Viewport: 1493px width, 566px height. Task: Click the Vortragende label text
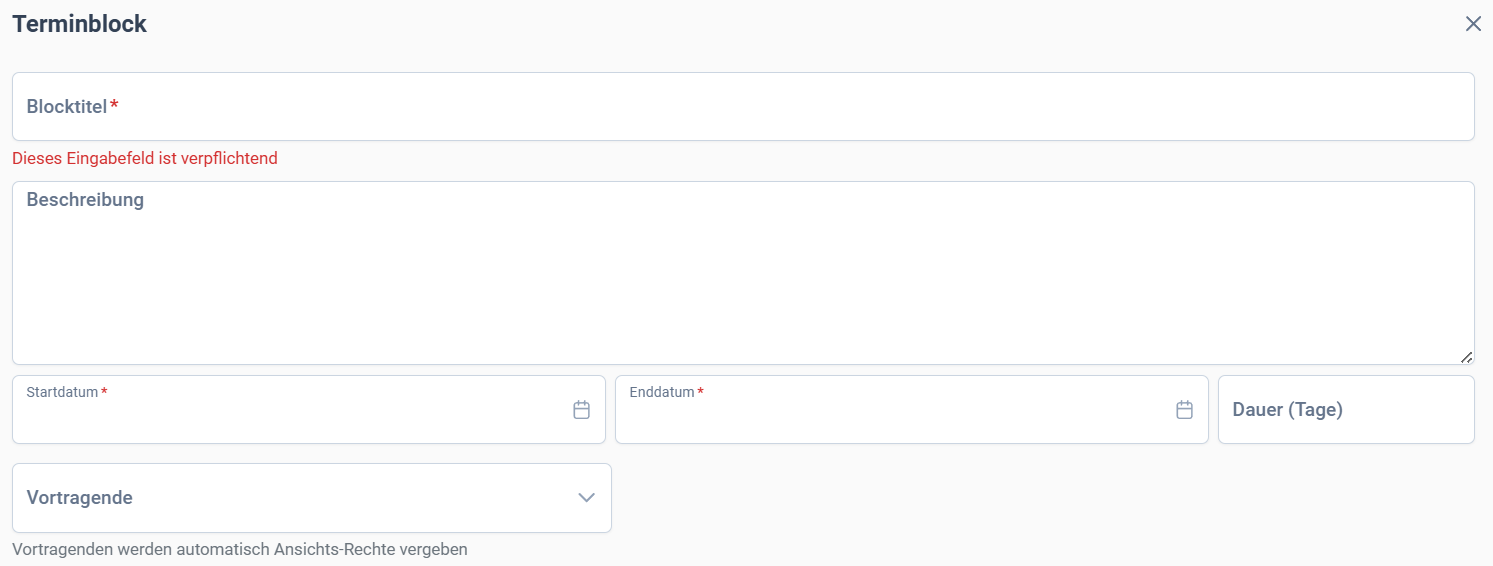[80, 498]
